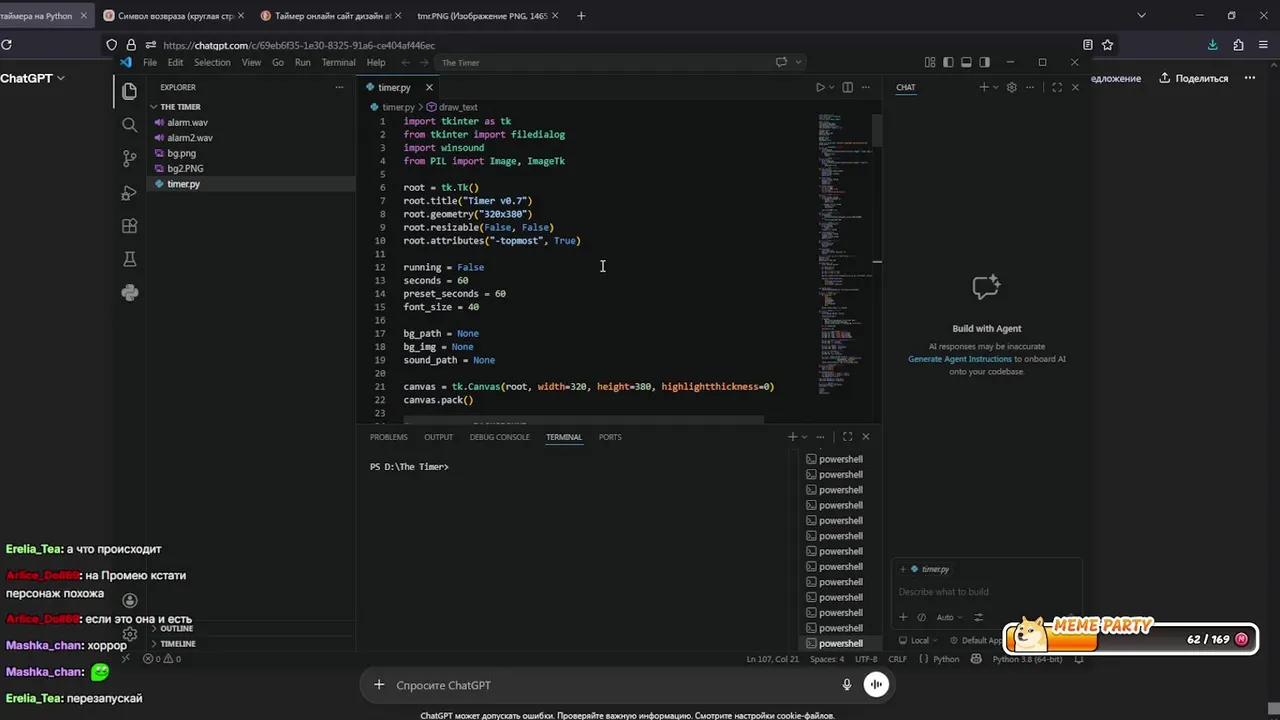Open Firefox hamburger application menu
The width and height of the screenshot is (1280, 720).
[1265, 45]
